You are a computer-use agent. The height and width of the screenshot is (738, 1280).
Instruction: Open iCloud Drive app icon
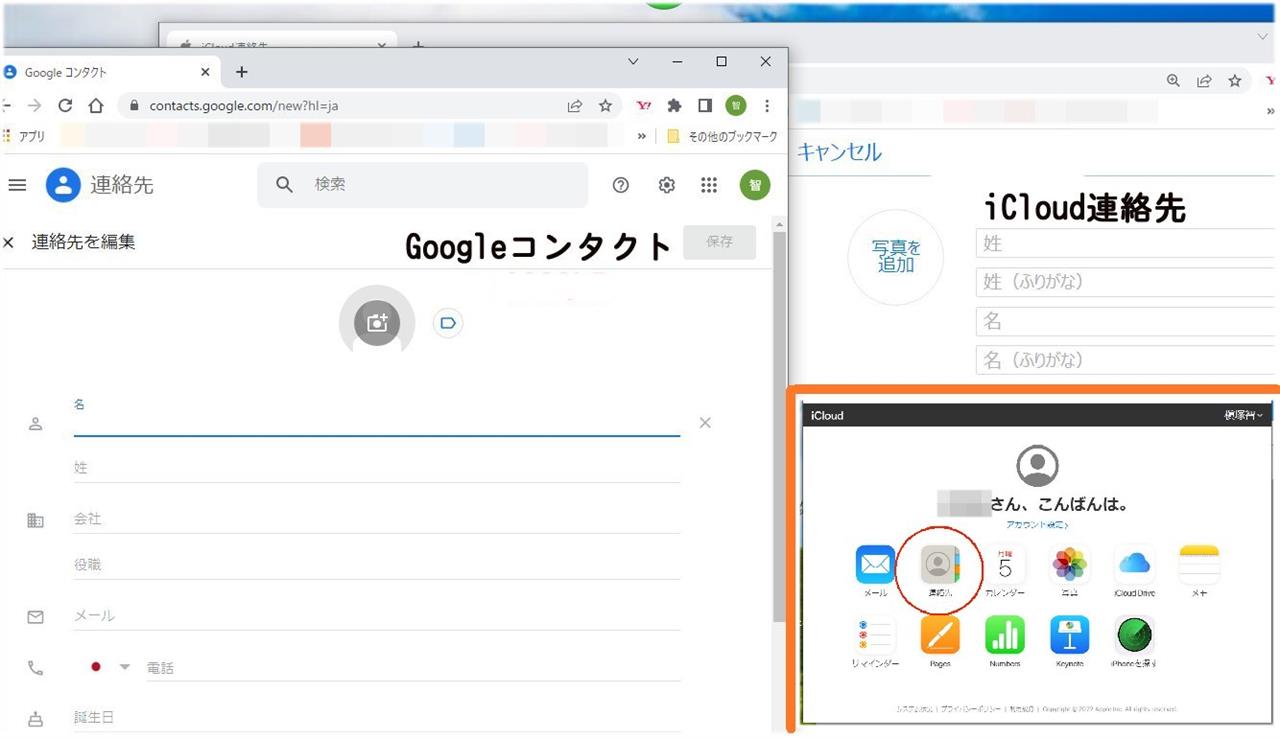click(x=1135, y=565)
